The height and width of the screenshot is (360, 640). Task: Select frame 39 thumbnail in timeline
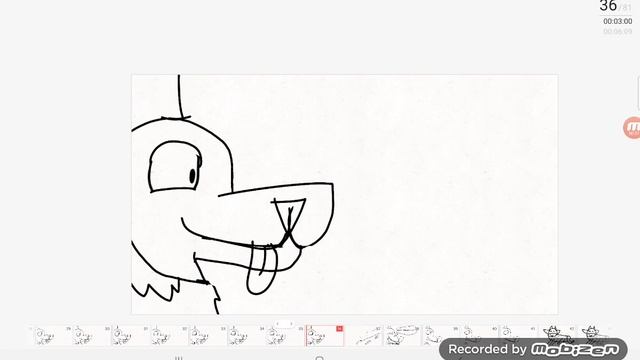click(x=441, y=336)
